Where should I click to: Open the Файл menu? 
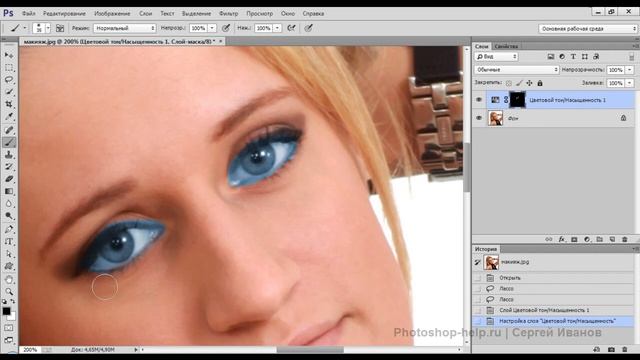[28, 13]
